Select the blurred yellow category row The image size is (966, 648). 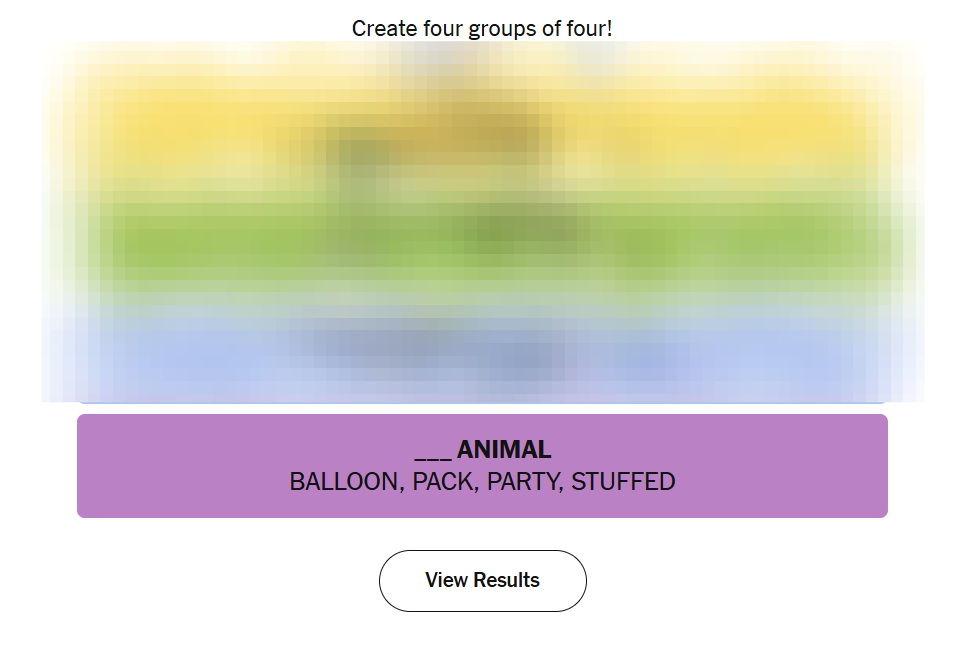482,130
